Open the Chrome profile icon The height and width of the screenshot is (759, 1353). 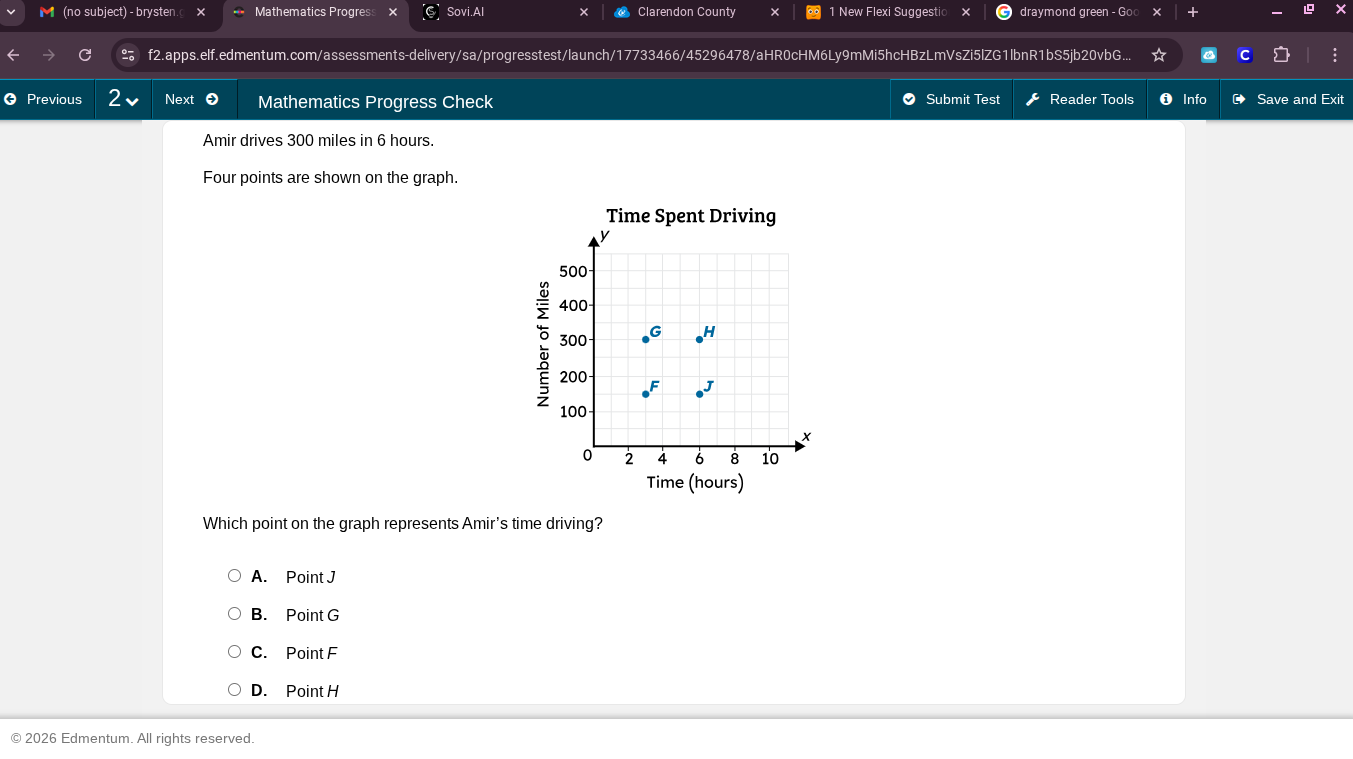(1244, 56)
